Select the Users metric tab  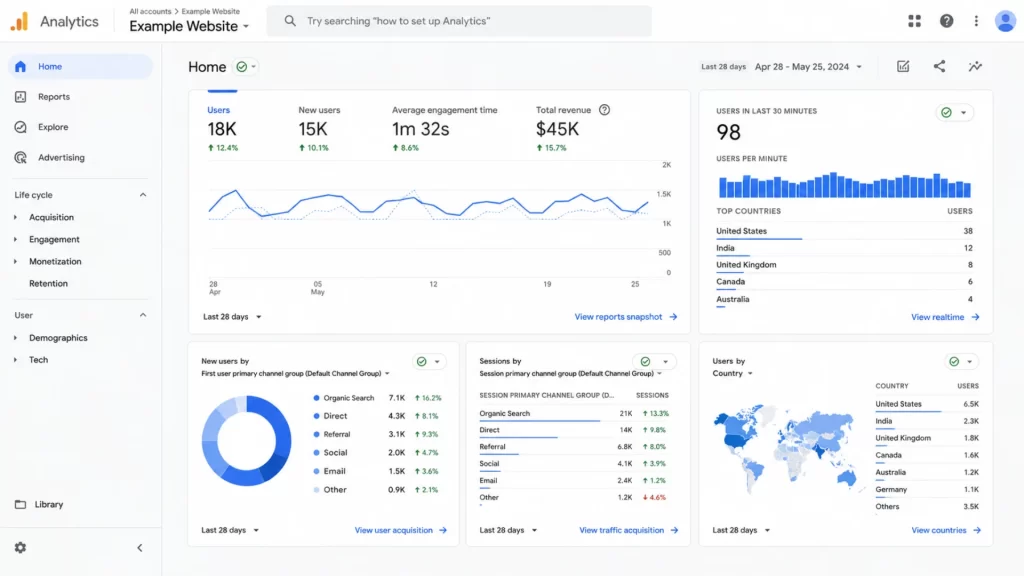(223, 128)
